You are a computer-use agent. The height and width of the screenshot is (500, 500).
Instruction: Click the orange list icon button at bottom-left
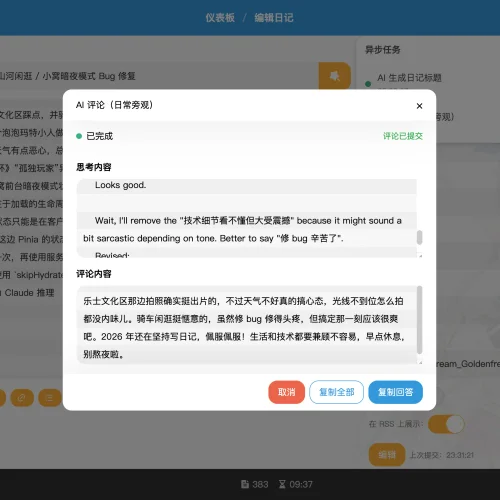pos(49,398)
